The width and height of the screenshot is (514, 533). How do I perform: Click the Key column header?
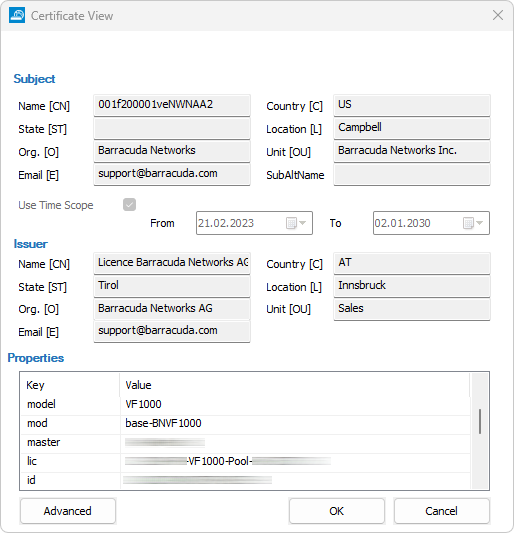coord(70,385)
